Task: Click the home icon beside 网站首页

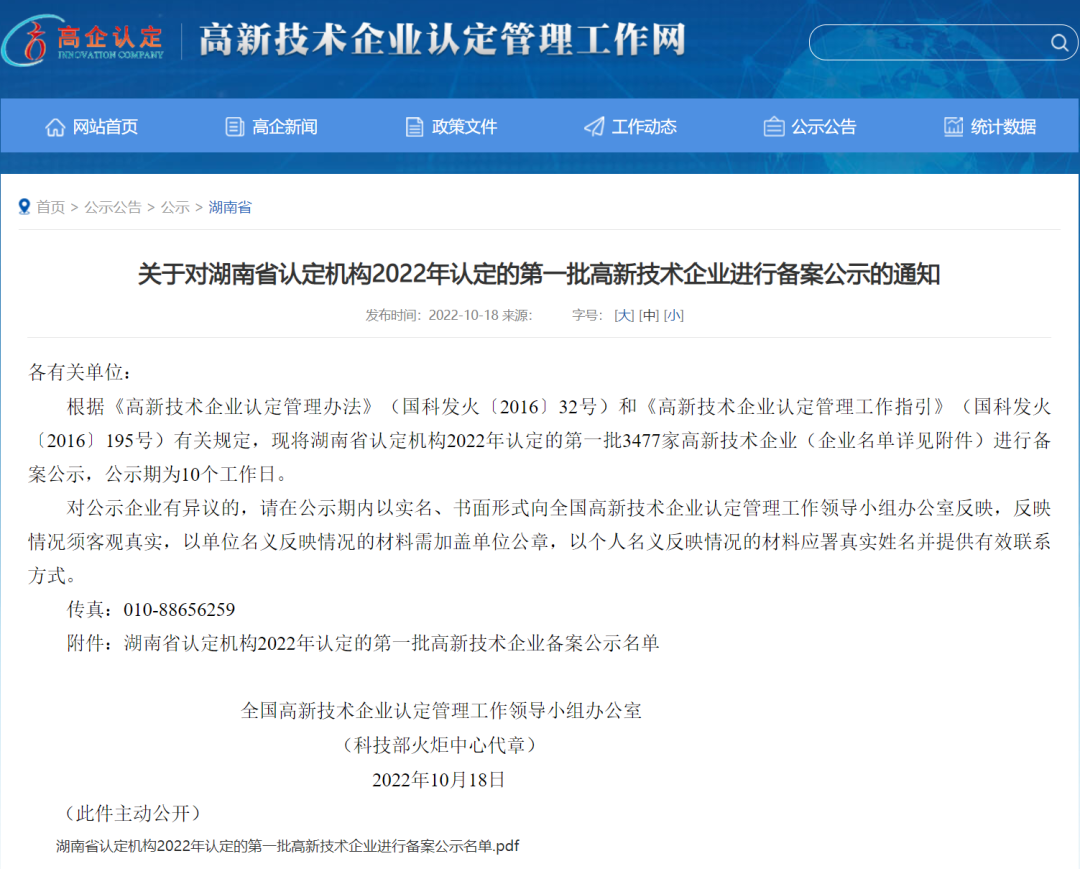Action: pos(55,126)
